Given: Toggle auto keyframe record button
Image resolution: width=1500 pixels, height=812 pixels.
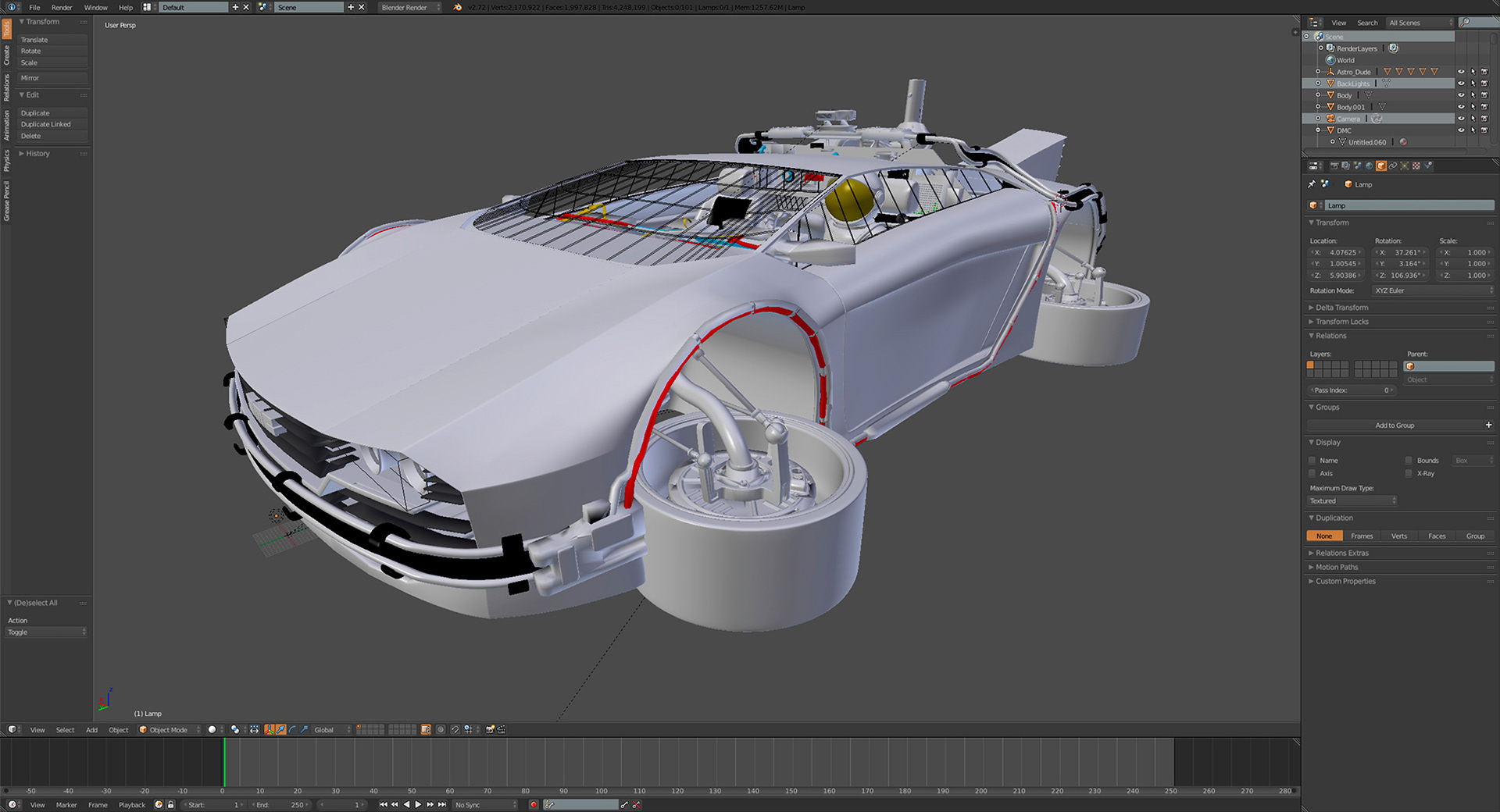Looking at the screenshot, I should click(534, 804).
